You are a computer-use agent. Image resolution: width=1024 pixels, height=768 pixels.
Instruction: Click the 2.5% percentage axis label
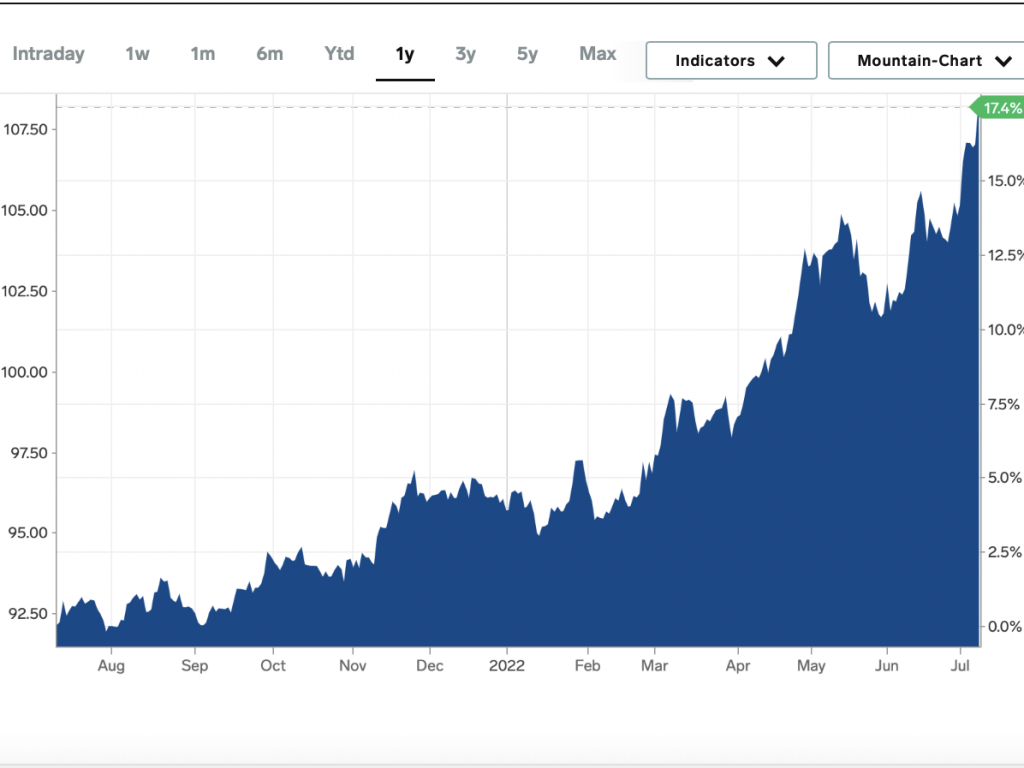pyautogui.click(x=1004, y=552)
